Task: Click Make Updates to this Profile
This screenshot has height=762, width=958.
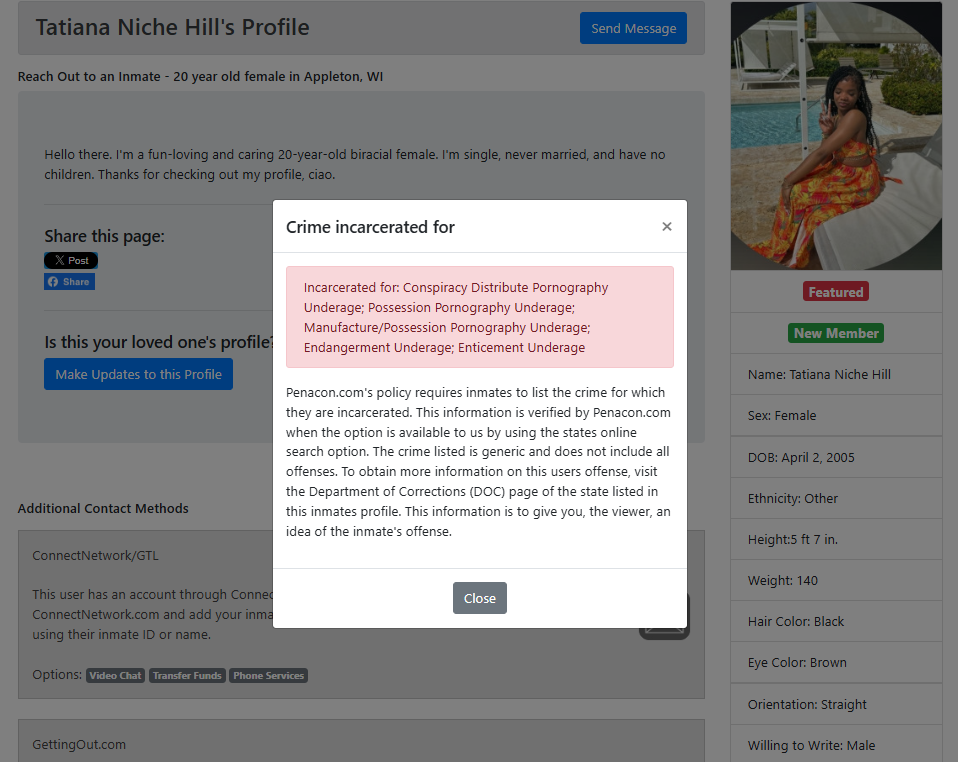Action: tap(138, 375)
